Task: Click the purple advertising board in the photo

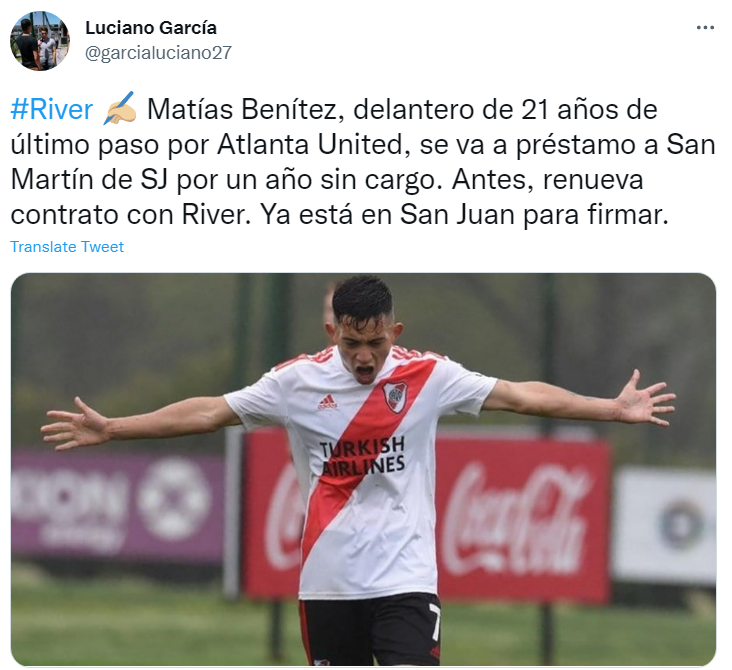Action: [x=118, y=507]
